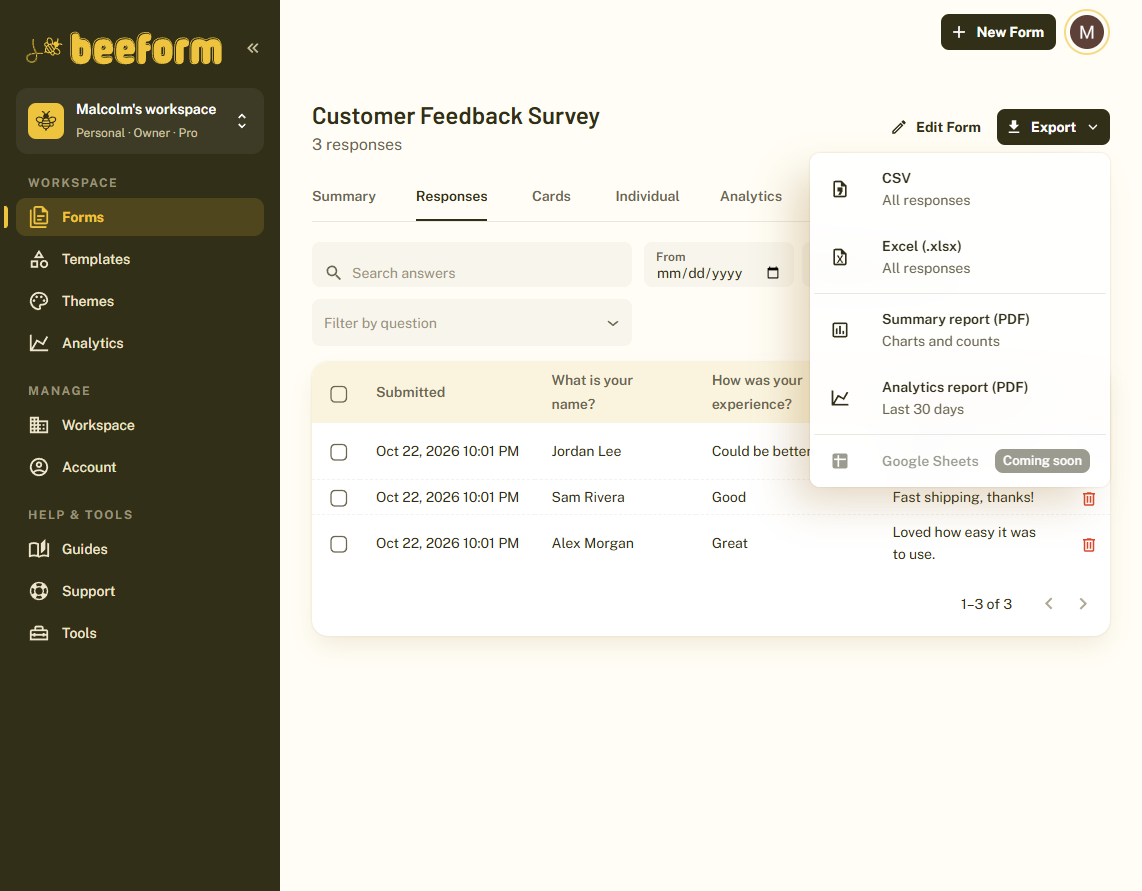This screenshot has width=1142, height=891.
Task: Delete the Sam Rivera response
Action: [1089, 498]
